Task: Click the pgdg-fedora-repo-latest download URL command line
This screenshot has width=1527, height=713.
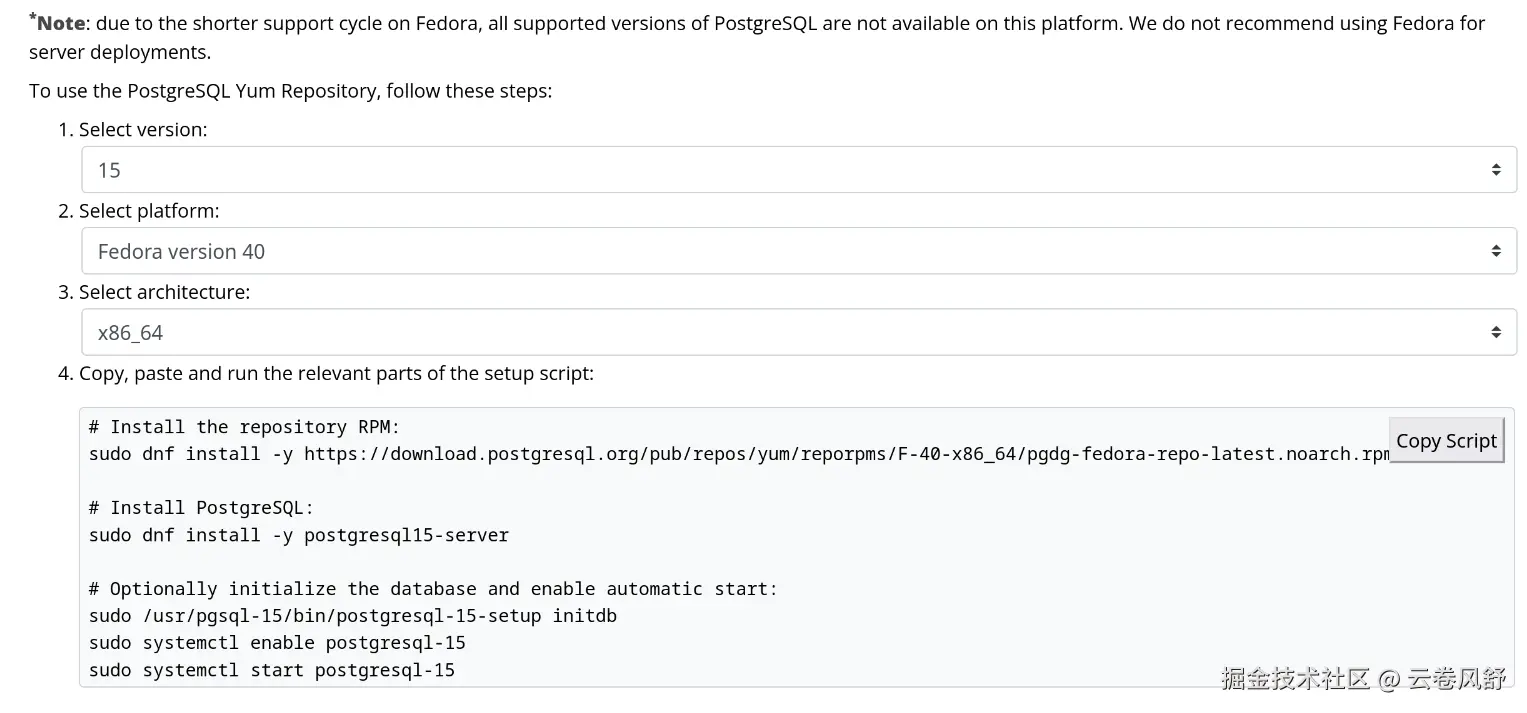Action: (x=738, y=454)
